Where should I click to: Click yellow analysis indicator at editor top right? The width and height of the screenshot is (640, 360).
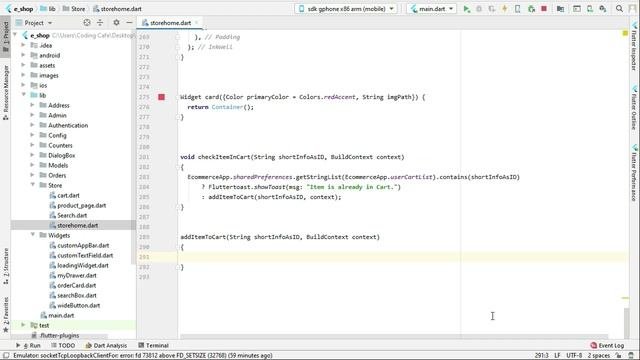625,33
